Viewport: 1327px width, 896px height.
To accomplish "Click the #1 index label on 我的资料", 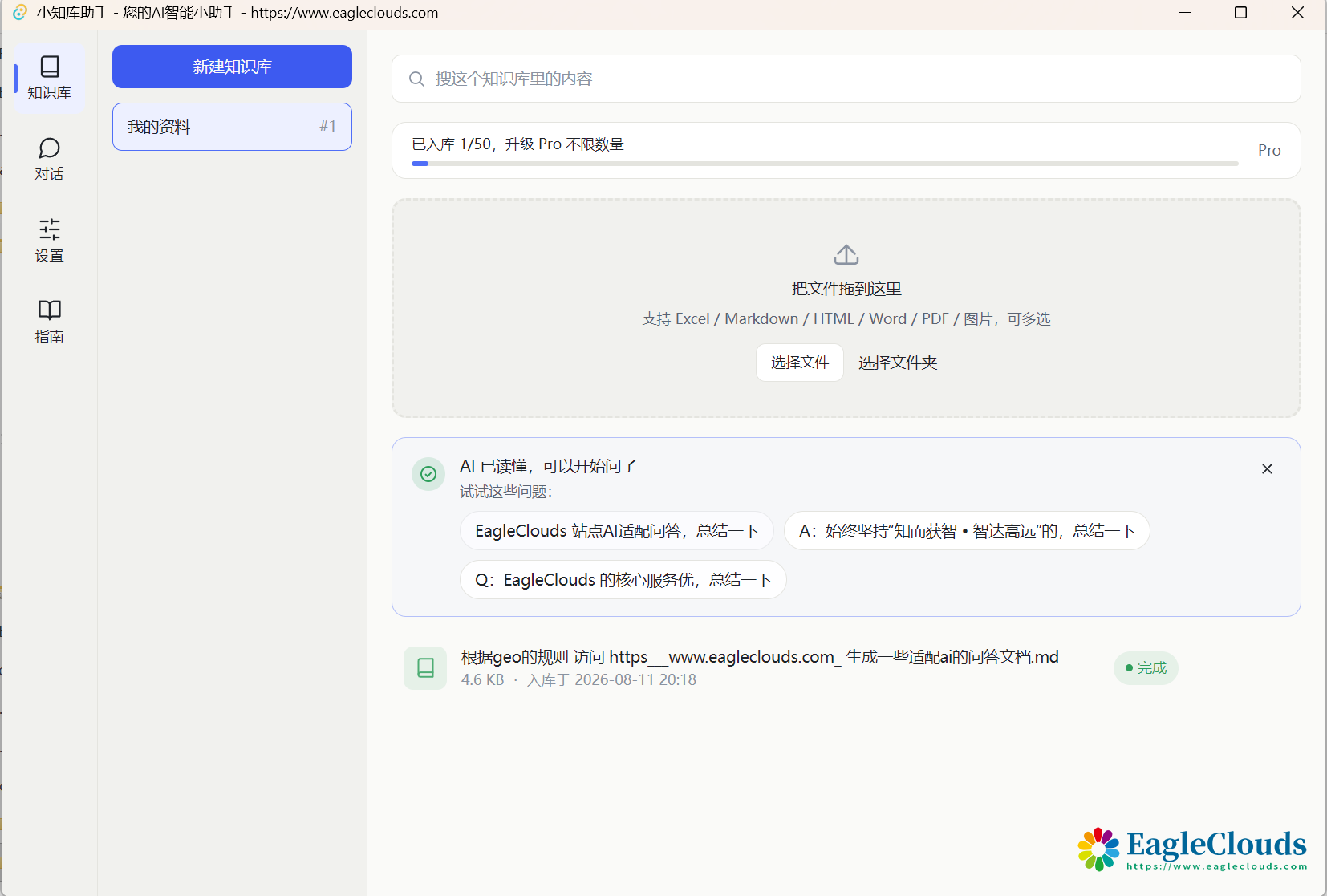I will tap(327, 126).
